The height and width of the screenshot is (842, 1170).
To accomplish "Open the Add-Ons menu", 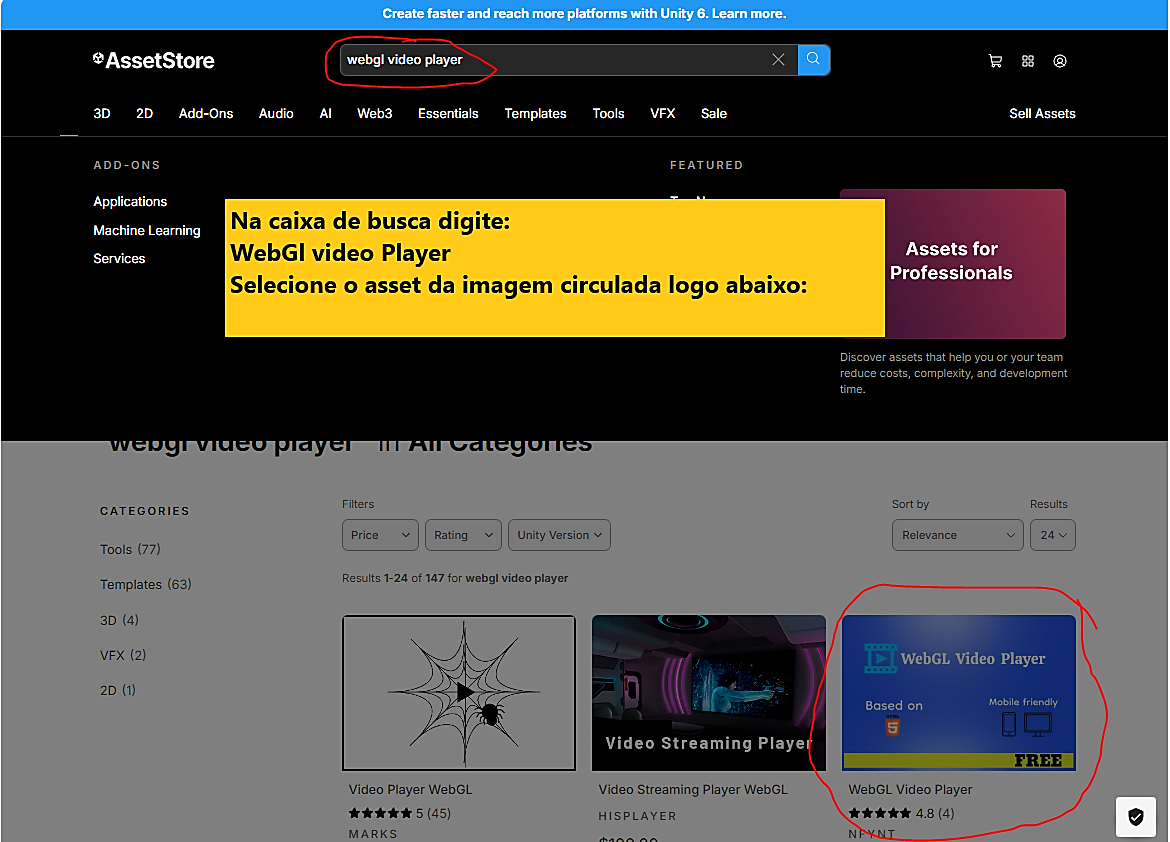I will tap(206, 113).
